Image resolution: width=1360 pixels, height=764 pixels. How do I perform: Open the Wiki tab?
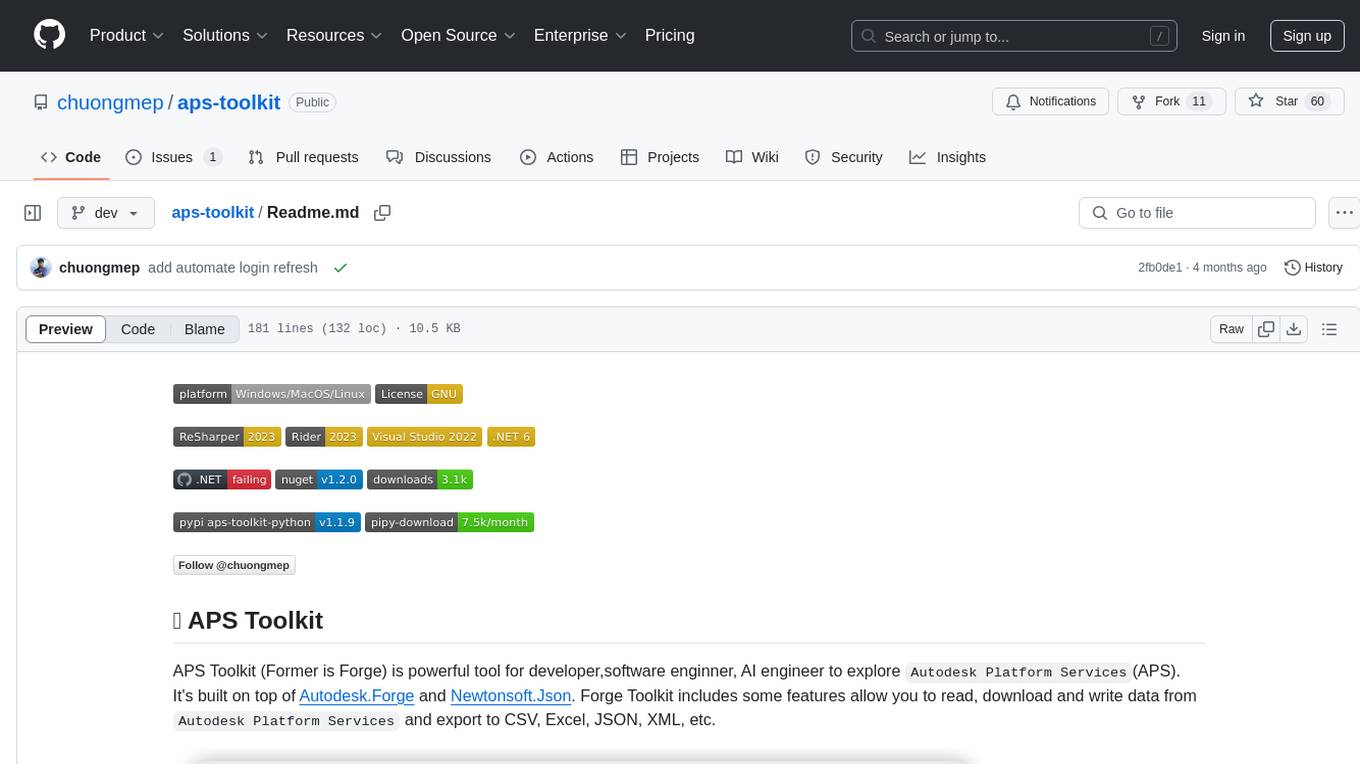click(x=752, y=157)
